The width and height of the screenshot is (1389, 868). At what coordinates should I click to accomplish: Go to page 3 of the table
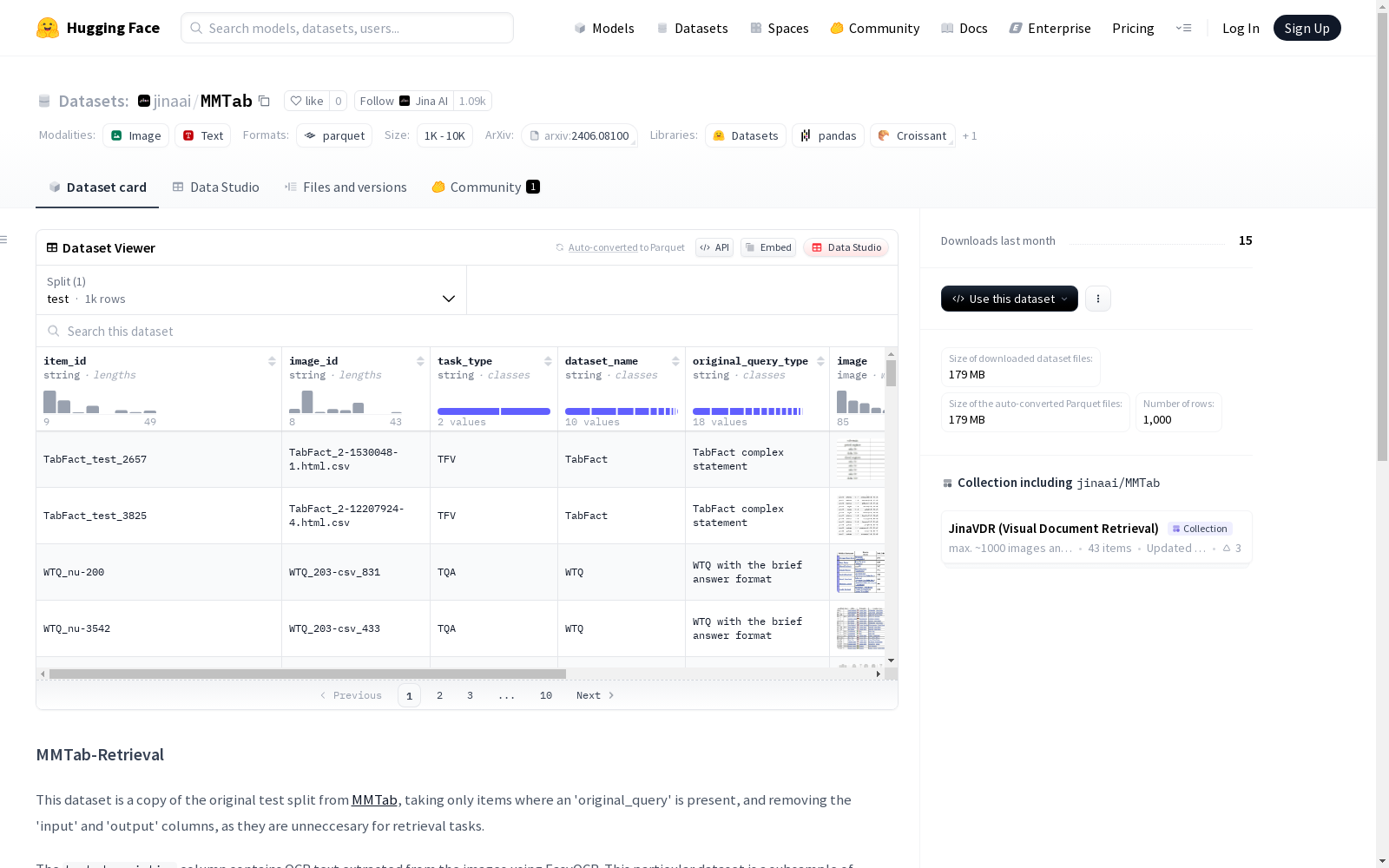coord(471,695)
